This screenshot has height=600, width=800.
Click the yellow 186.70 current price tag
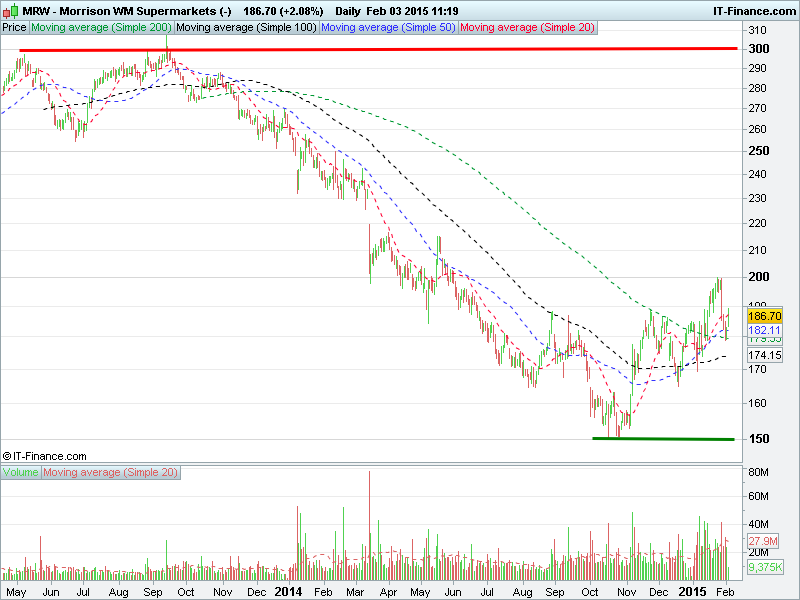click(764, 315)
